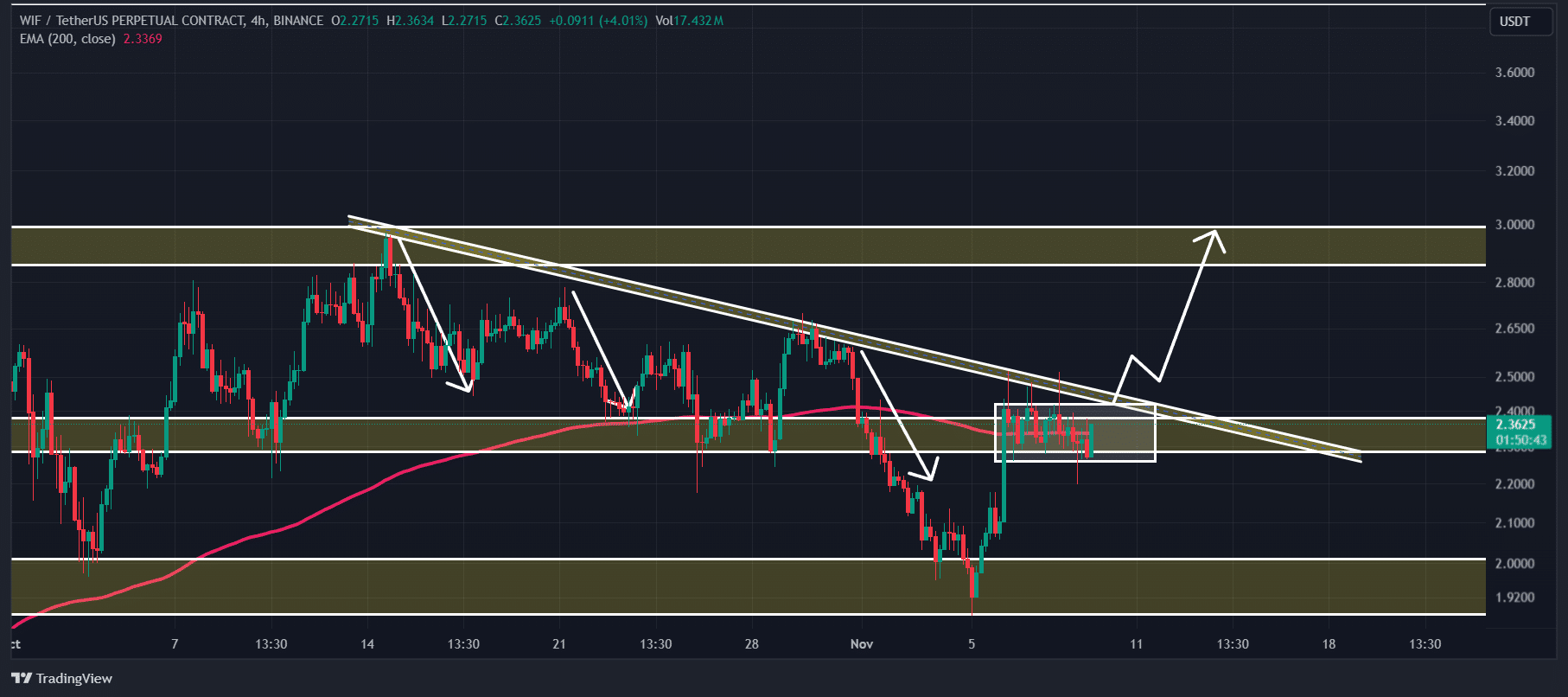This screenshot has height=697, width=1568.
Task: Click the EMA (200, close) indicator legend
Action: pyautogui.click(x=67, y=39)
